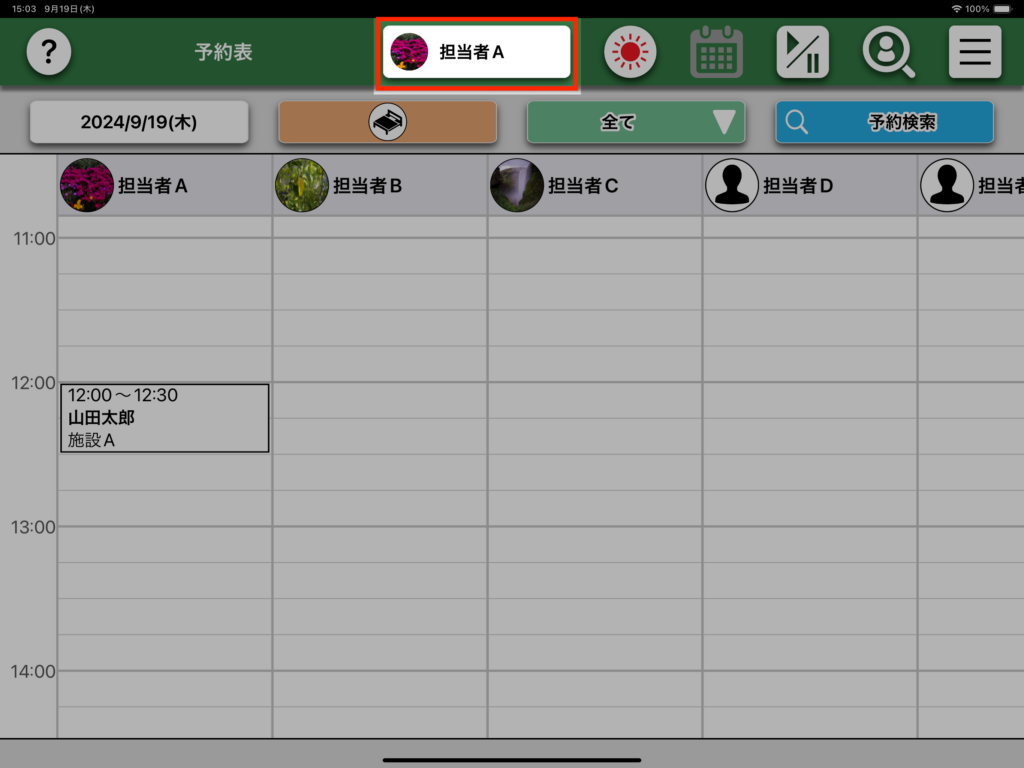The image size is (1024, 768).
Task: Tap 担当者B leaf avatar thumbnail
Action: [302, 185]
